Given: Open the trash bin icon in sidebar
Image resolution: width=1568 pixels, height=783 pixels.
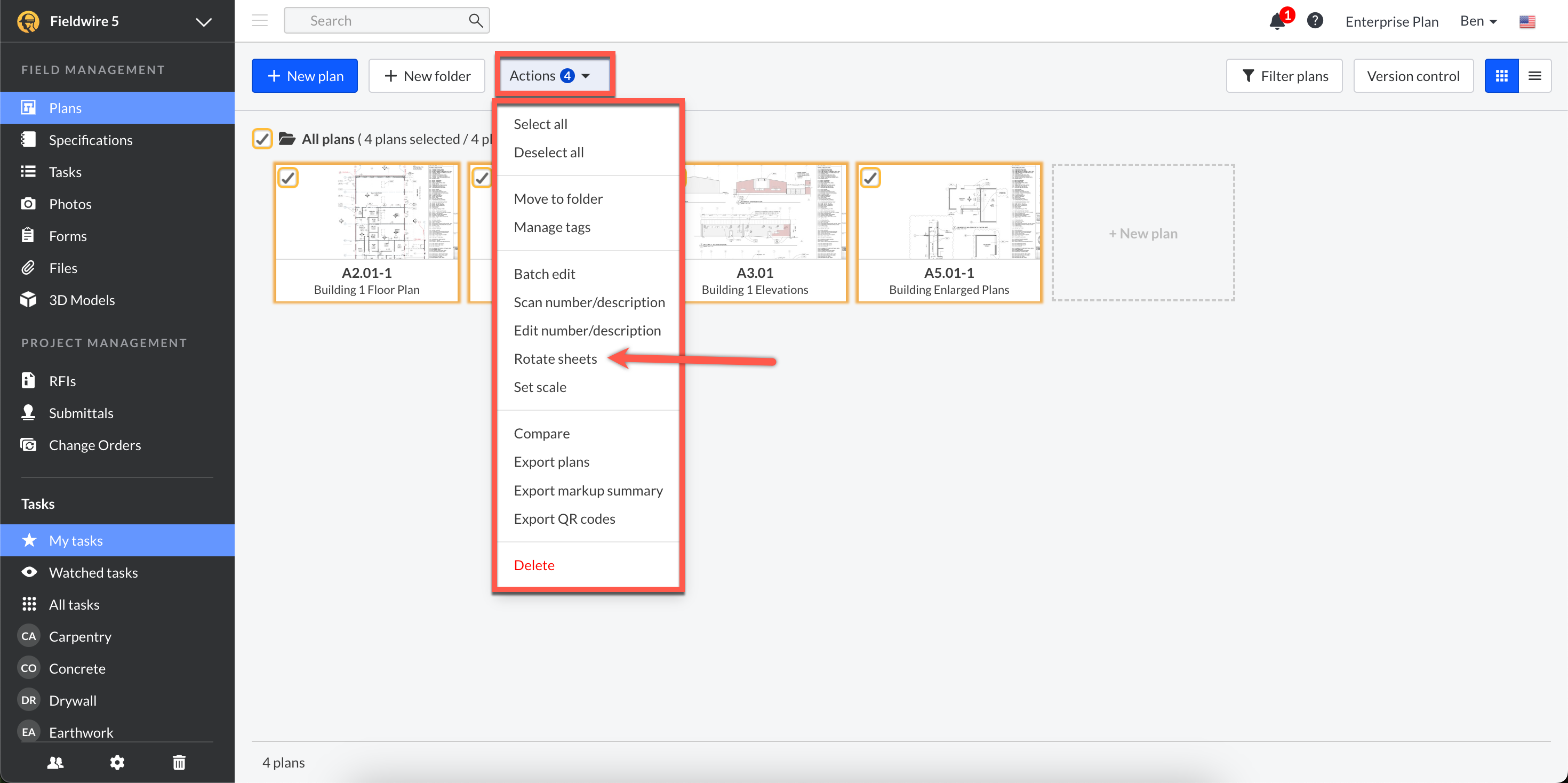Looking at the screenshot, I should pos(179,762).
